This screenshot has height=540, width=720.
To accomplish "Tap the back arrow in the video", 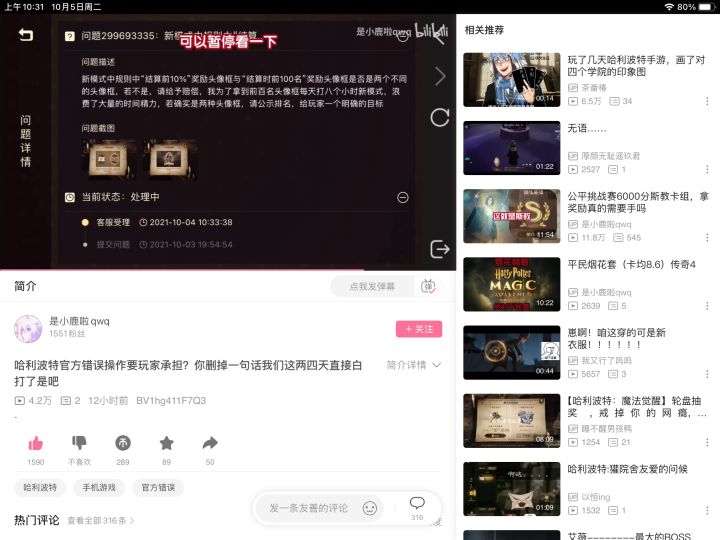I will (26, 35).
